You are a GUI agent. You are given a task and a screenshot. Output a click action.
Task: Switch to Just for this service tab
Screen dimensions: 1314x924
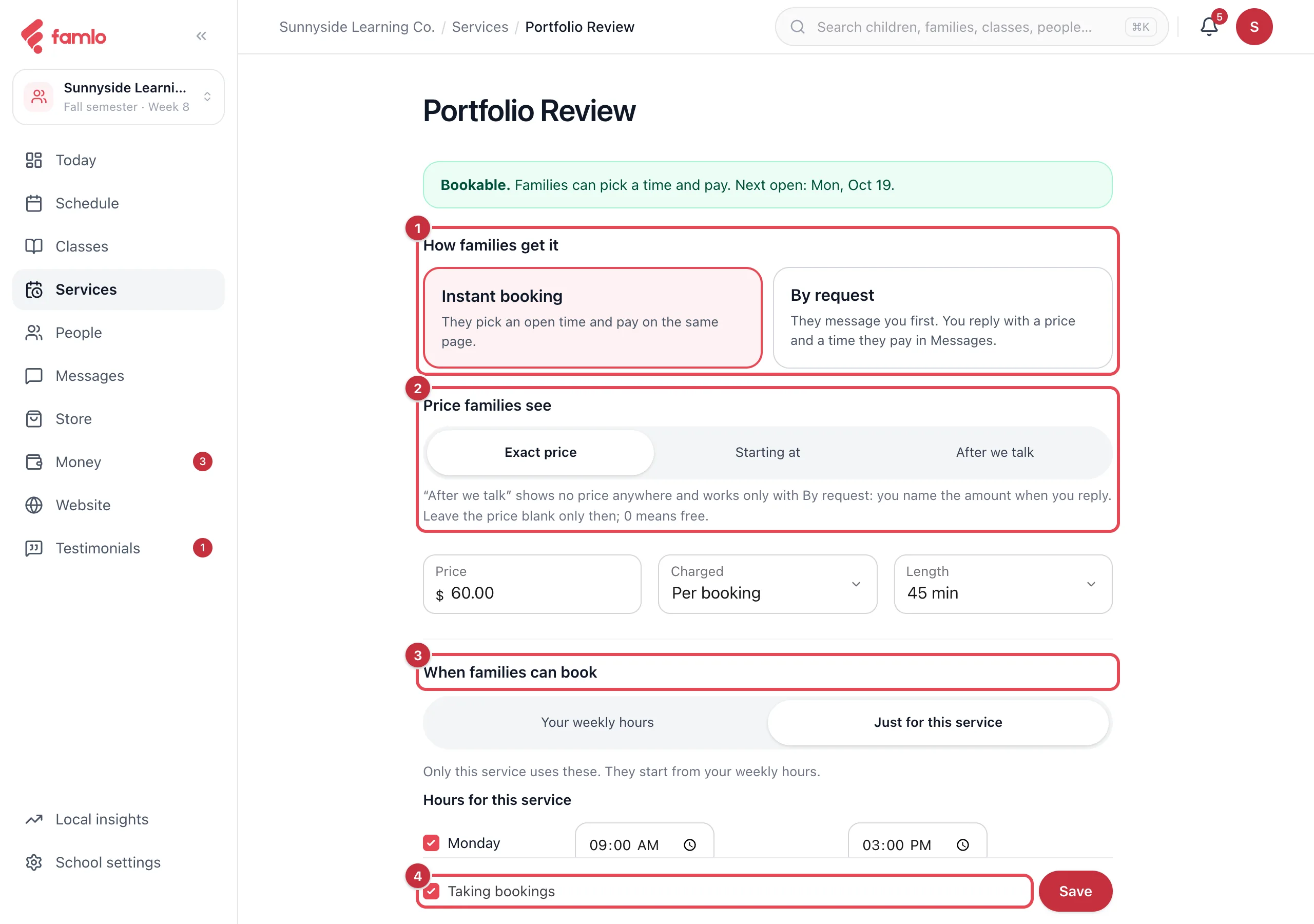[937, 722]
